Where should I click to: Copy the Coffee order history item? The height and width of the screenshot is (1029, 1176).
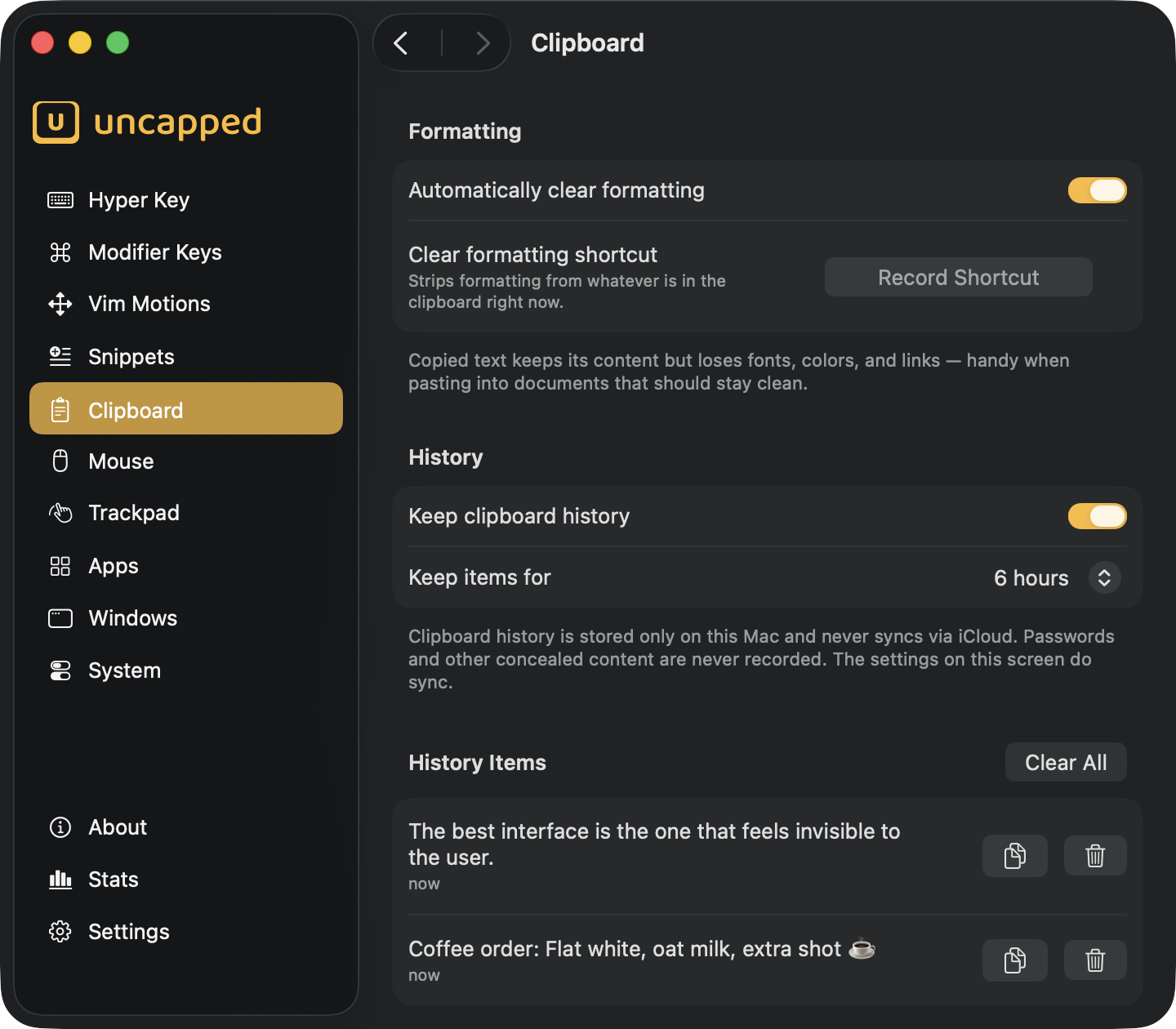pyautogui.click(x=1015, y=960)
